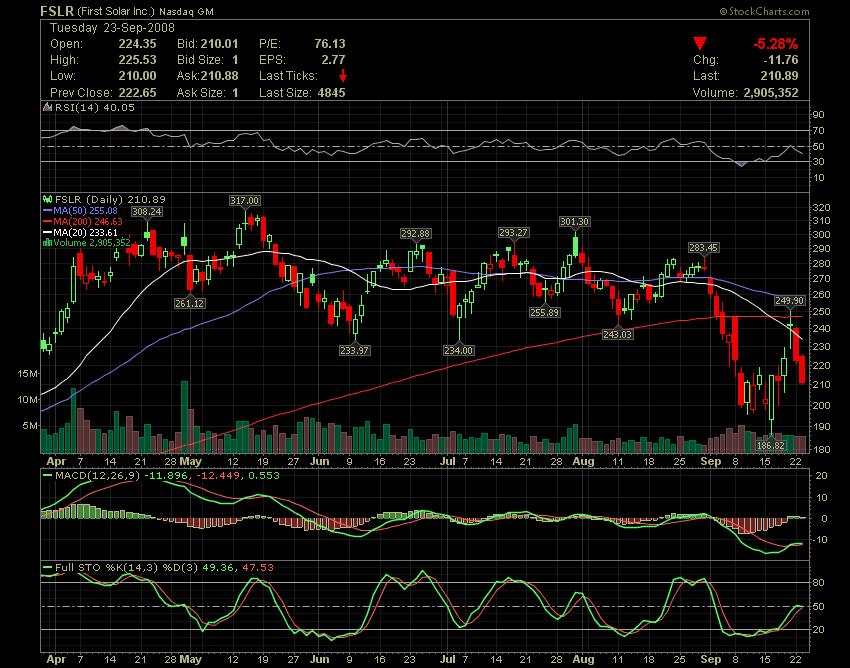The width and height of the screenshot is (850, 668).
Task: Click the 301.30 high price label
Action: (575, 222)
